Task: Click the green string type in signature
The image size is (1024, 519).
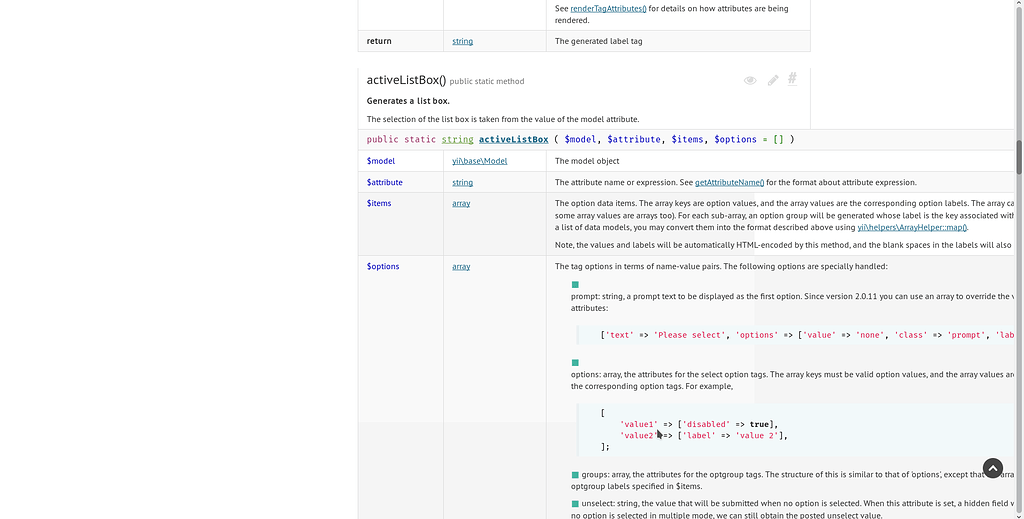Action: (457, 139)
